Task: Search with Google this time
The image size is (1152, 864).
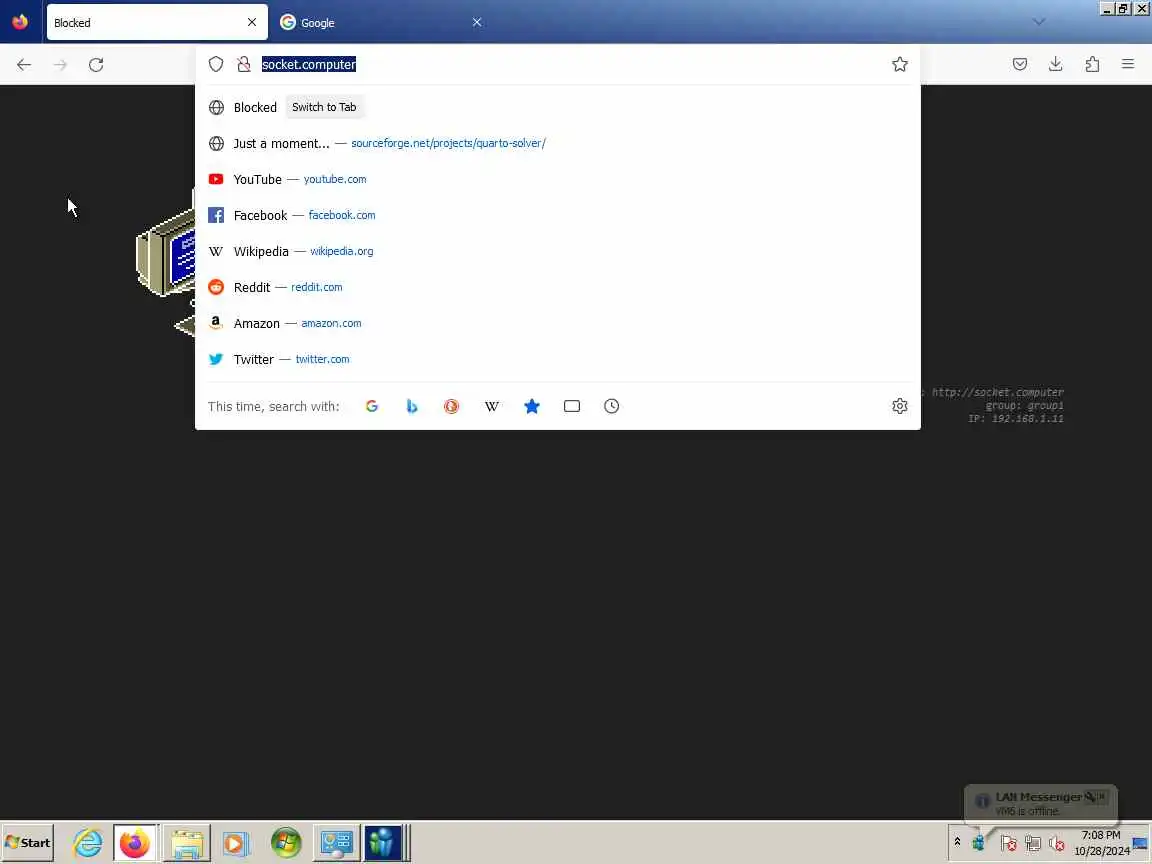Action: 372,406
